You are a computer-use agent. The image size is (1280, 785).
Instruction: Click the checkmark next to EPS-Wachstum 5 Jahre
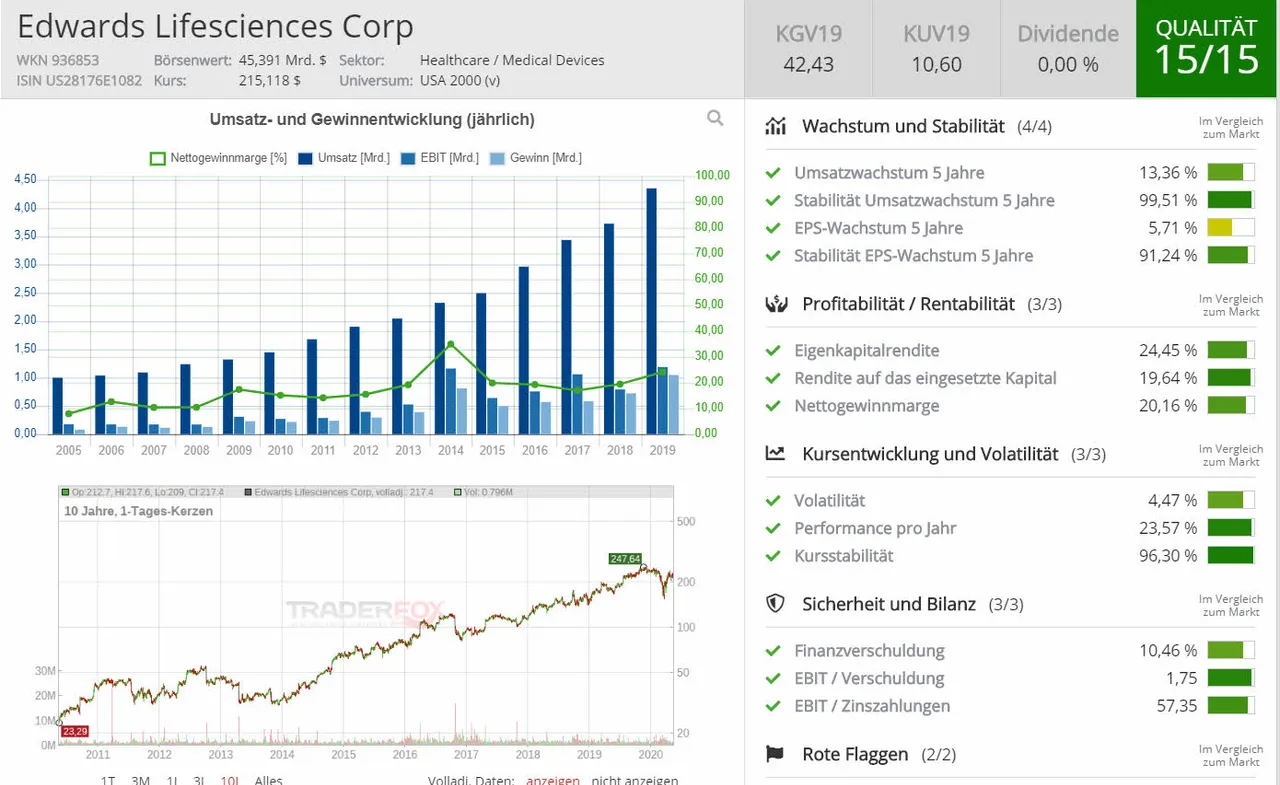click(x=773, y=228)
